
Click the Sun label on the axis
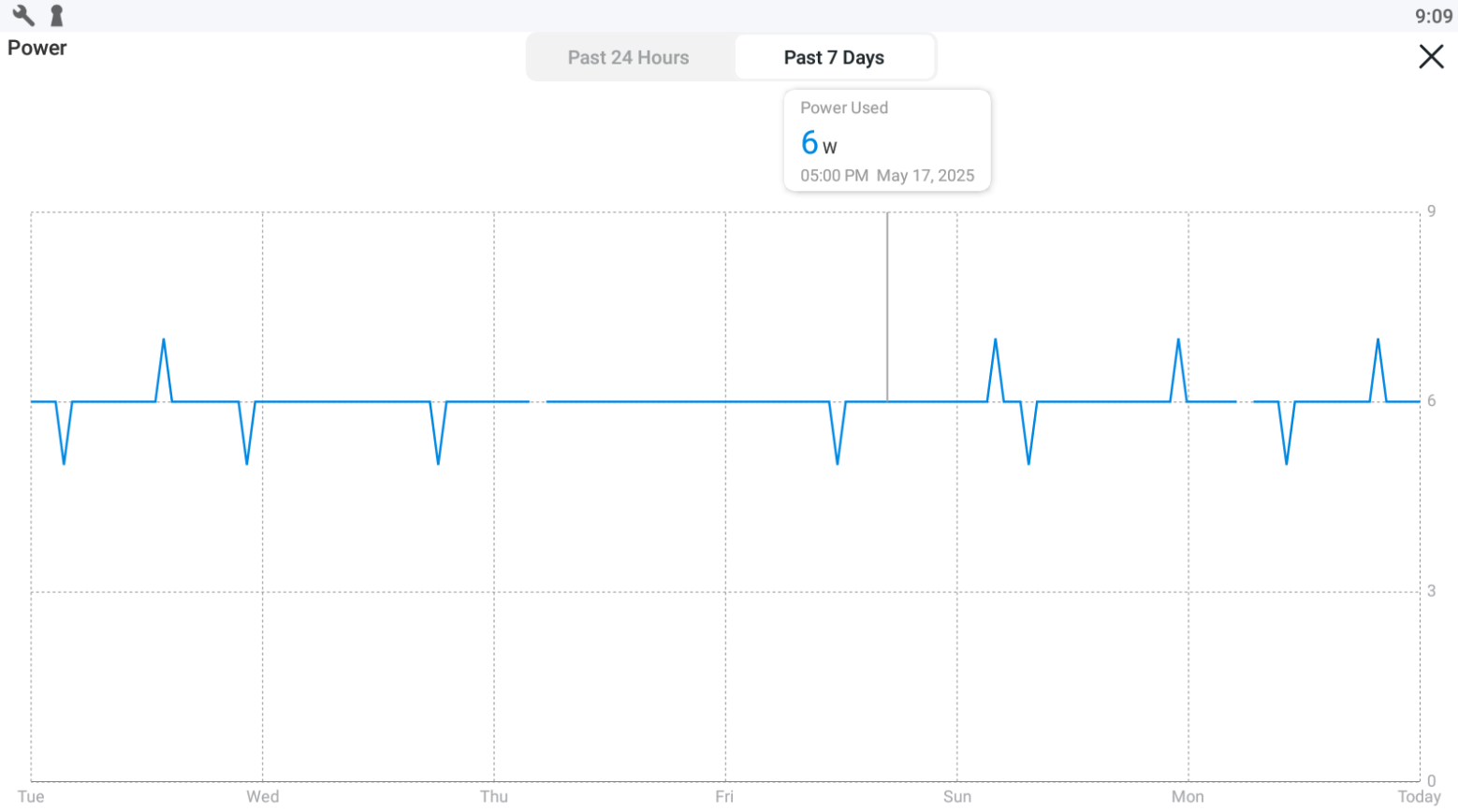pyautogui.click(x=956, y=796)
